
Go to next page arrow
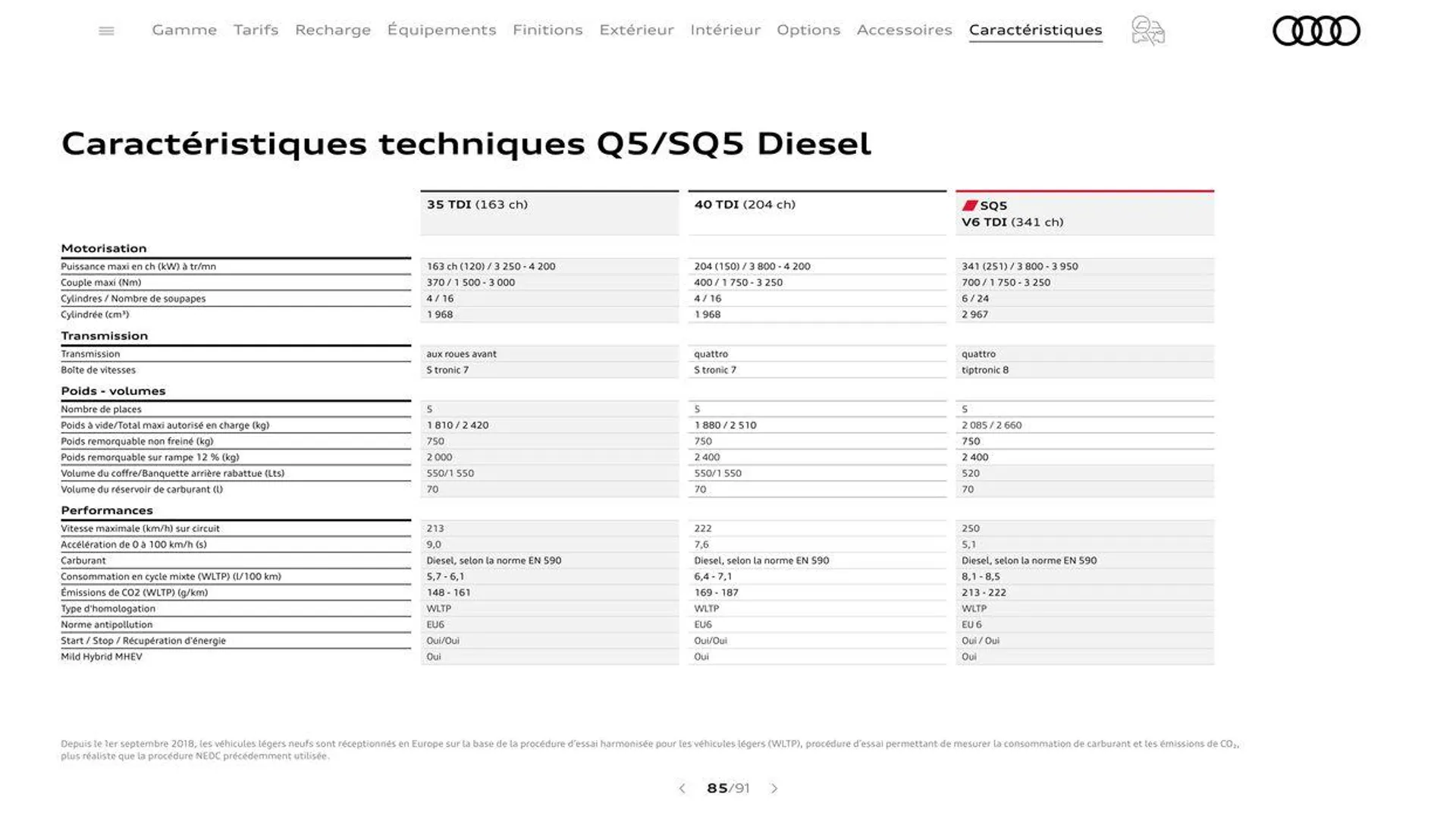[x=774, y=789]
